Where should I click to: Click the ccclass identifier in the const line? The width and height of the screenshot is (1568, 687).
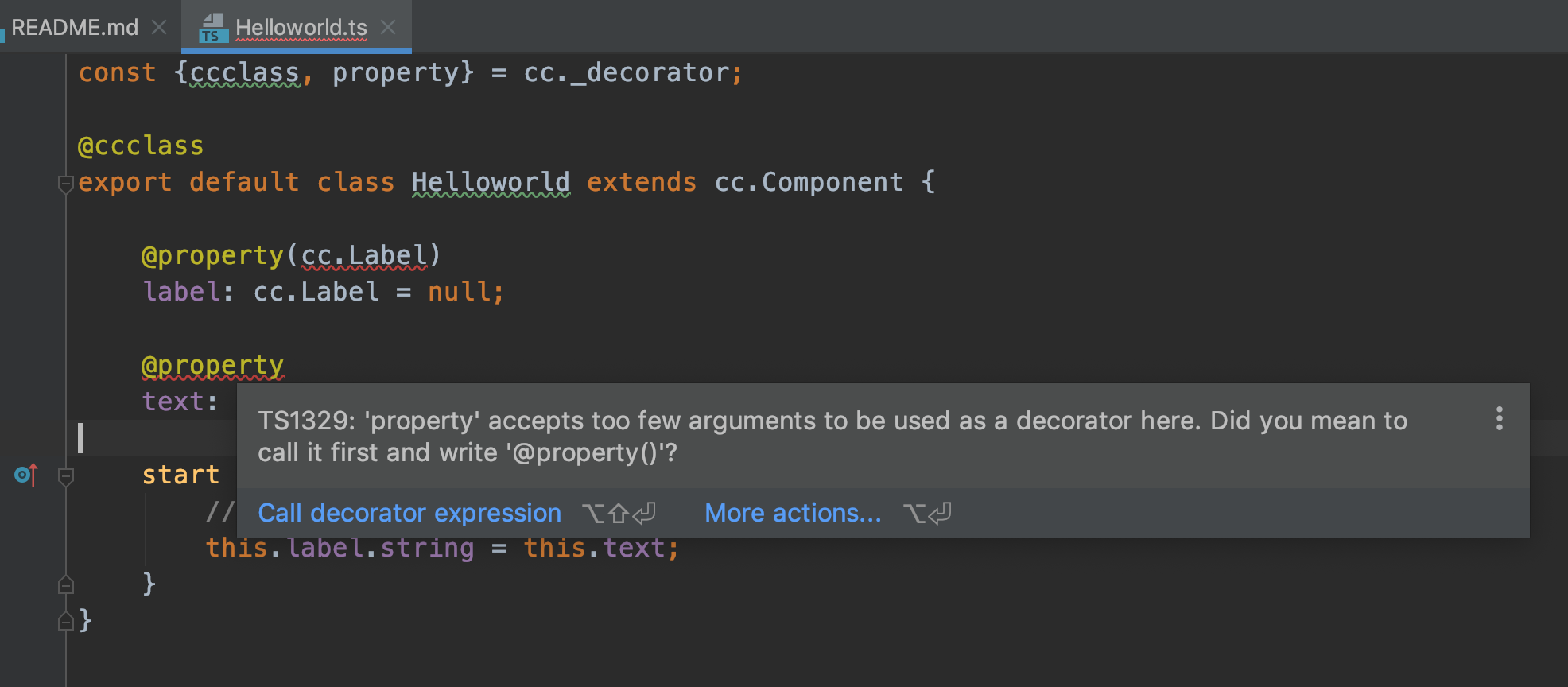244,73
